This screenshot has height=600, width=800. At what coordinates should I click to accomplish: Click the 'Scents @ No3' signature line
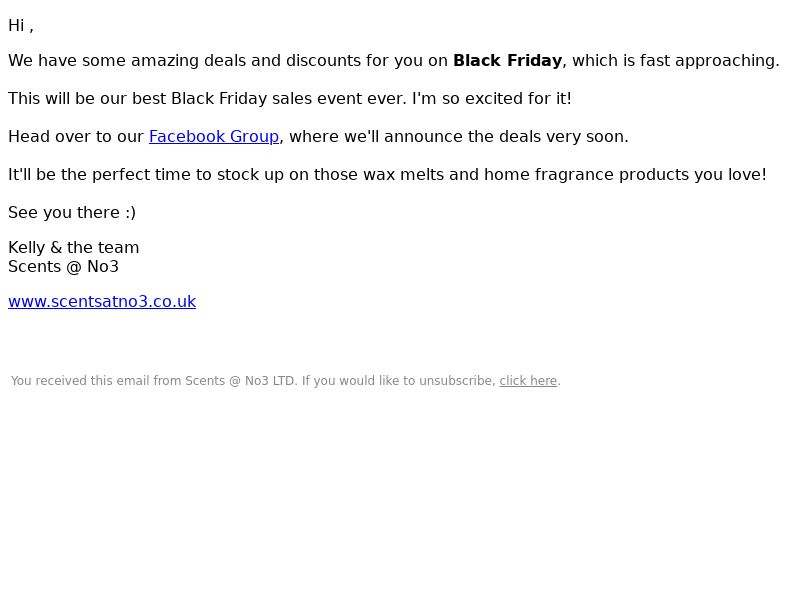tap(63, 267)
